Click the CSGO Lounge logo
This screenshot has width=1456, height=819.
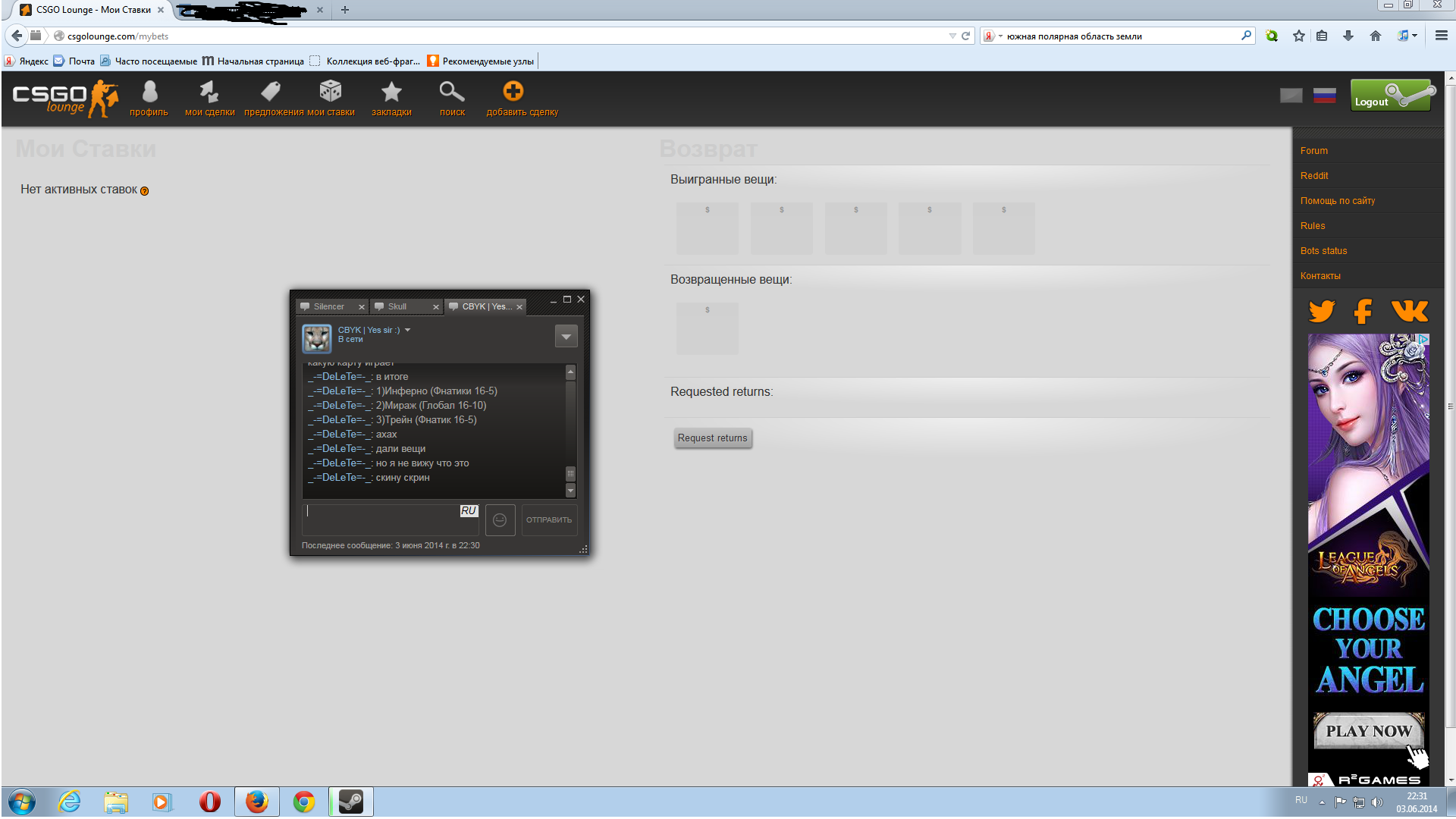(65, 98)
